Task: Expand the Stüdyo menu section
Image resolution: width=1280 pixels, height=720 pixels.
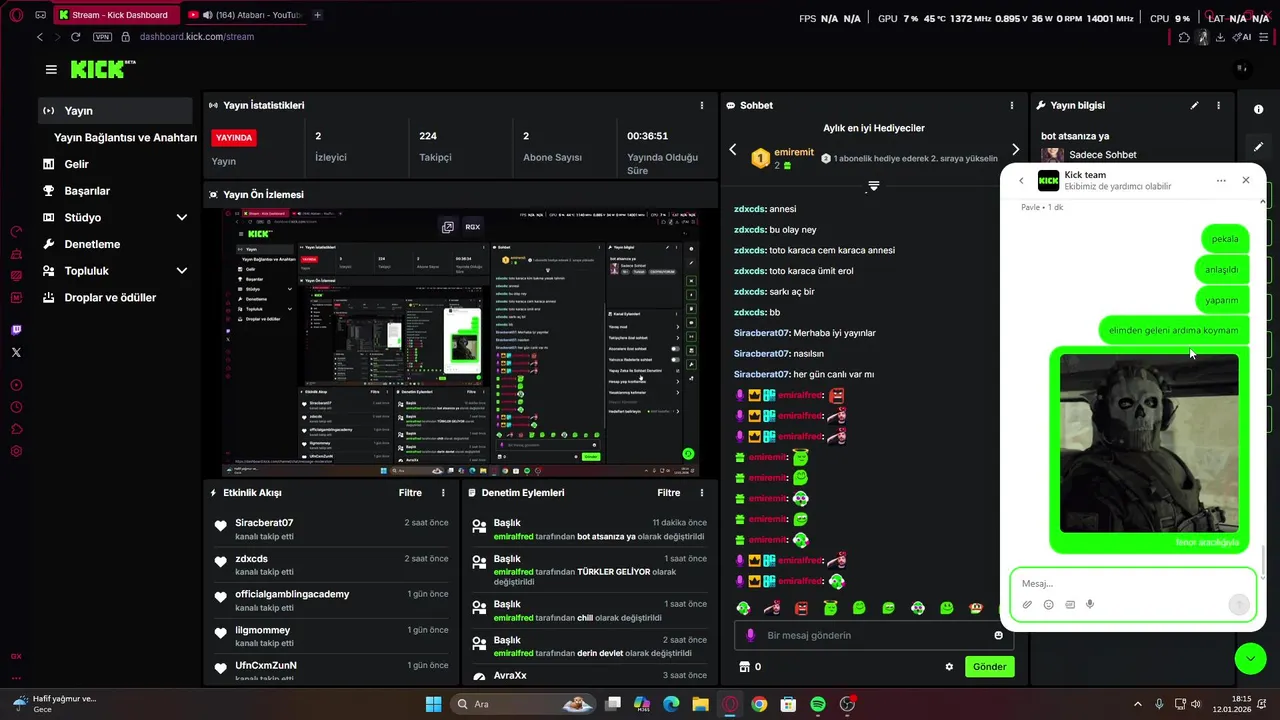Action: pos(181,217)
